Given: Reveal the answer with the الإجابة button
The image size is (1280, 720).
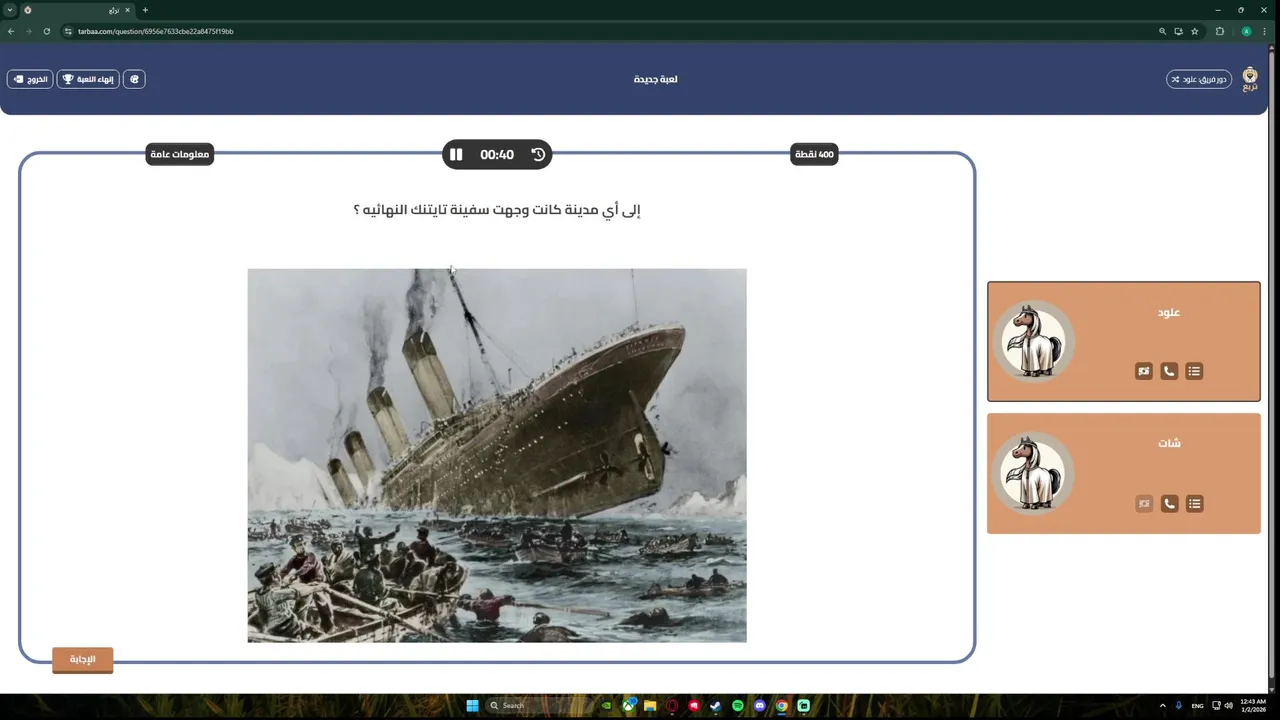Looking at the screenshot, I should (82, 660).
